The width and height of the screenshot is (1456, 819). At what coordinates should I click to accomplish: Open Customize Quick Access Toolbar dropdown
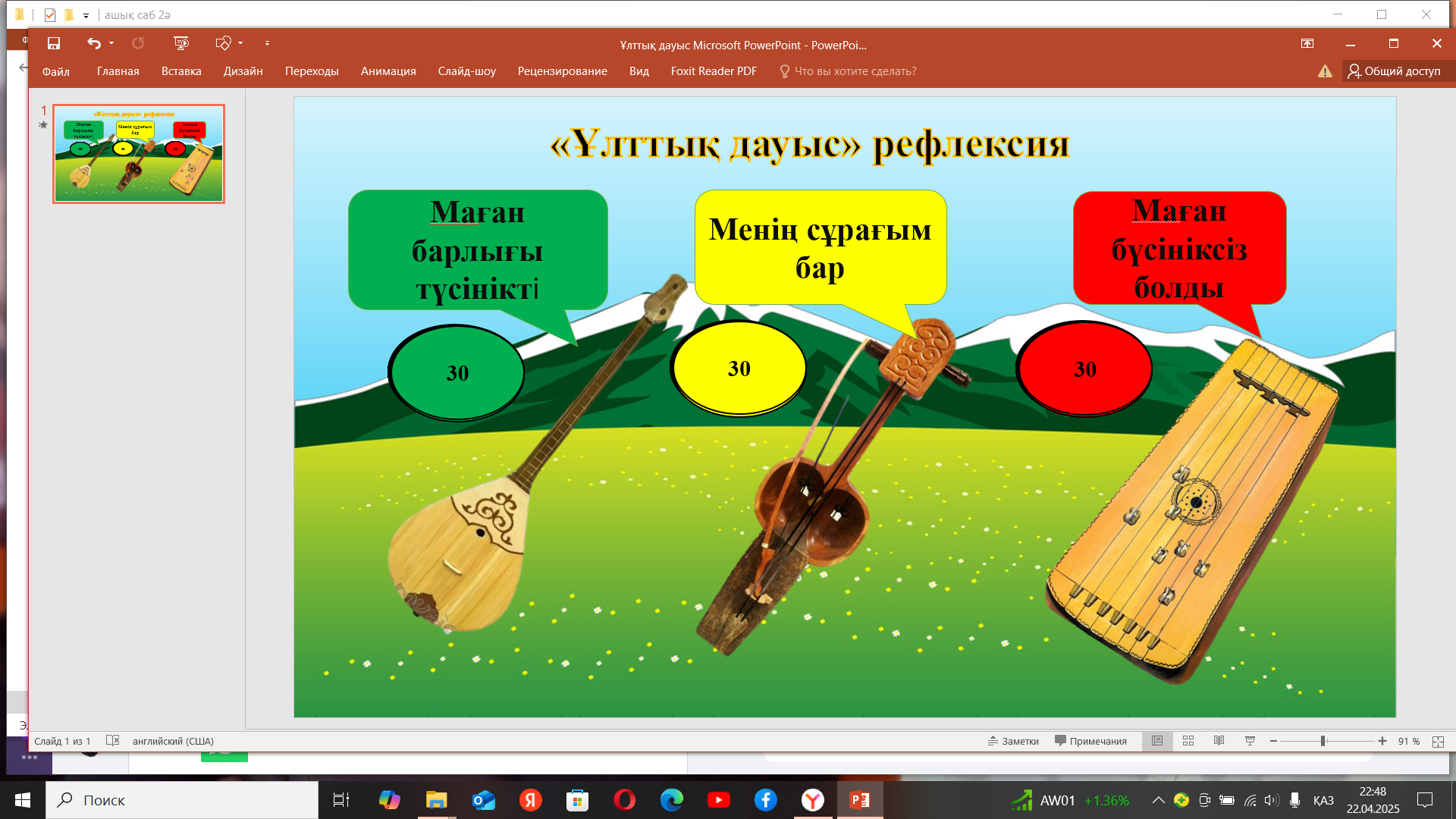(267, 43)
